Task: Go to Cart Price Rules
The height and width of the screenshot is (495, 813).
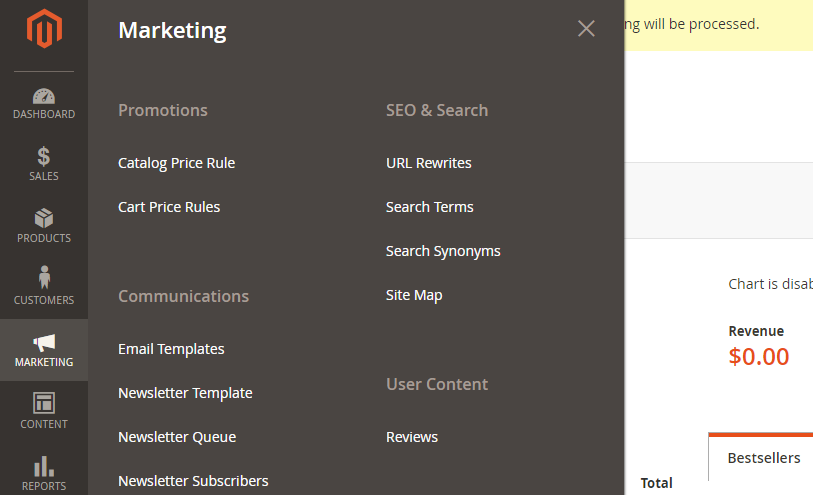Action: click(x=169, y=207)
